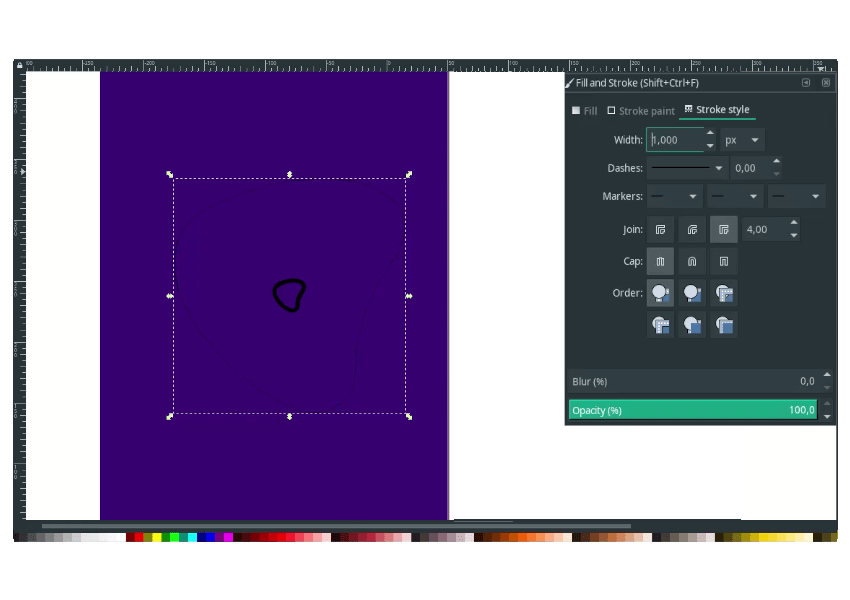850x600 pixels.
Task: Increase miter limit with up arrow
Action: pos(794,223)
